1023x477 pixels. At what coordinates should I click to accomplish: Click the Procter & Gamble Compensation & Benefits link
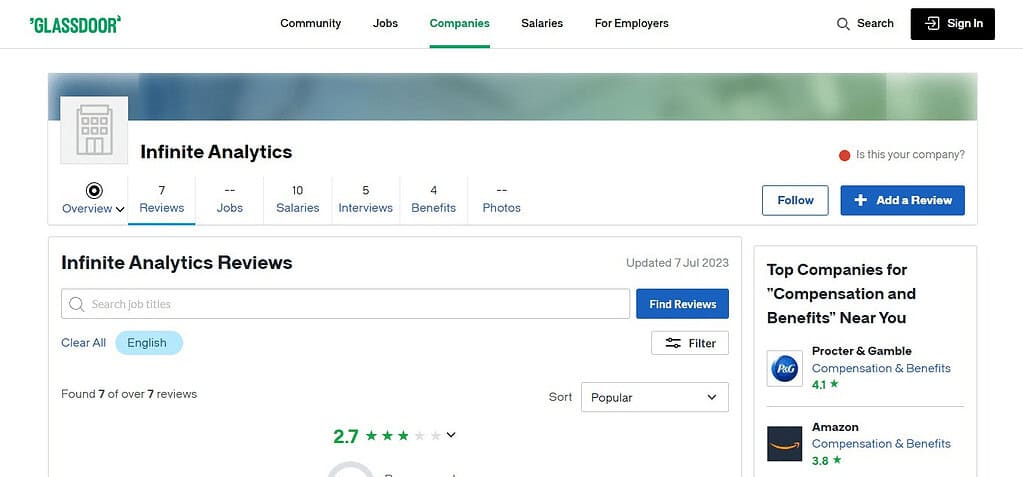pos(881,369)
